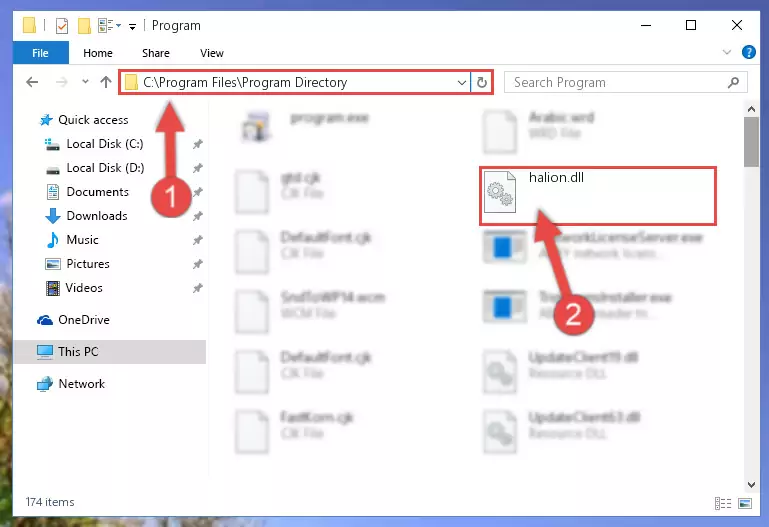Click the Forward navigation arrow
769x527 pixels.
62,82
